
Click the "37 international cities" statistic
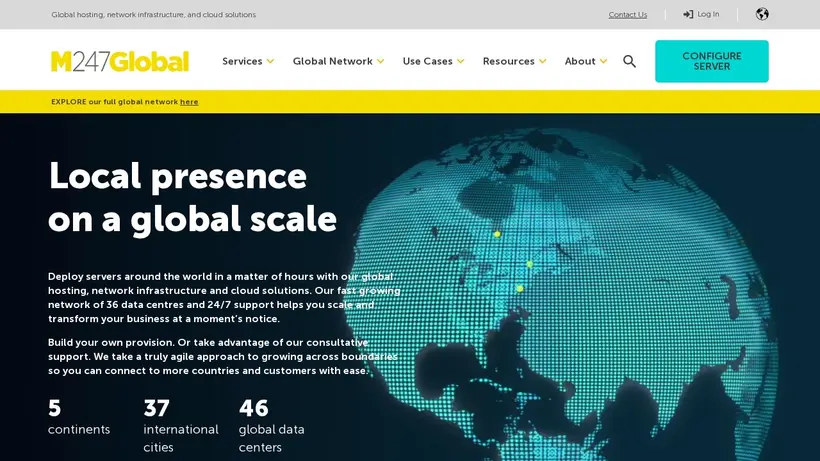[181, 426]
